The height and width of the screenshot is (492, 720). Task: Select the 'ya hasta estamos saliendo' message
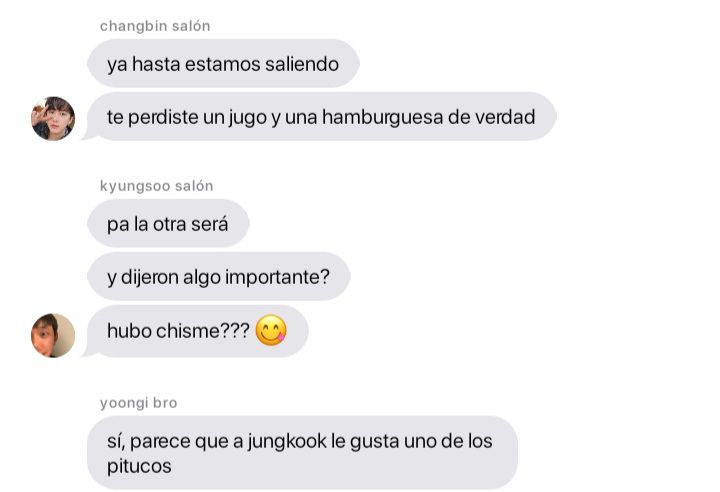point(223,63)
